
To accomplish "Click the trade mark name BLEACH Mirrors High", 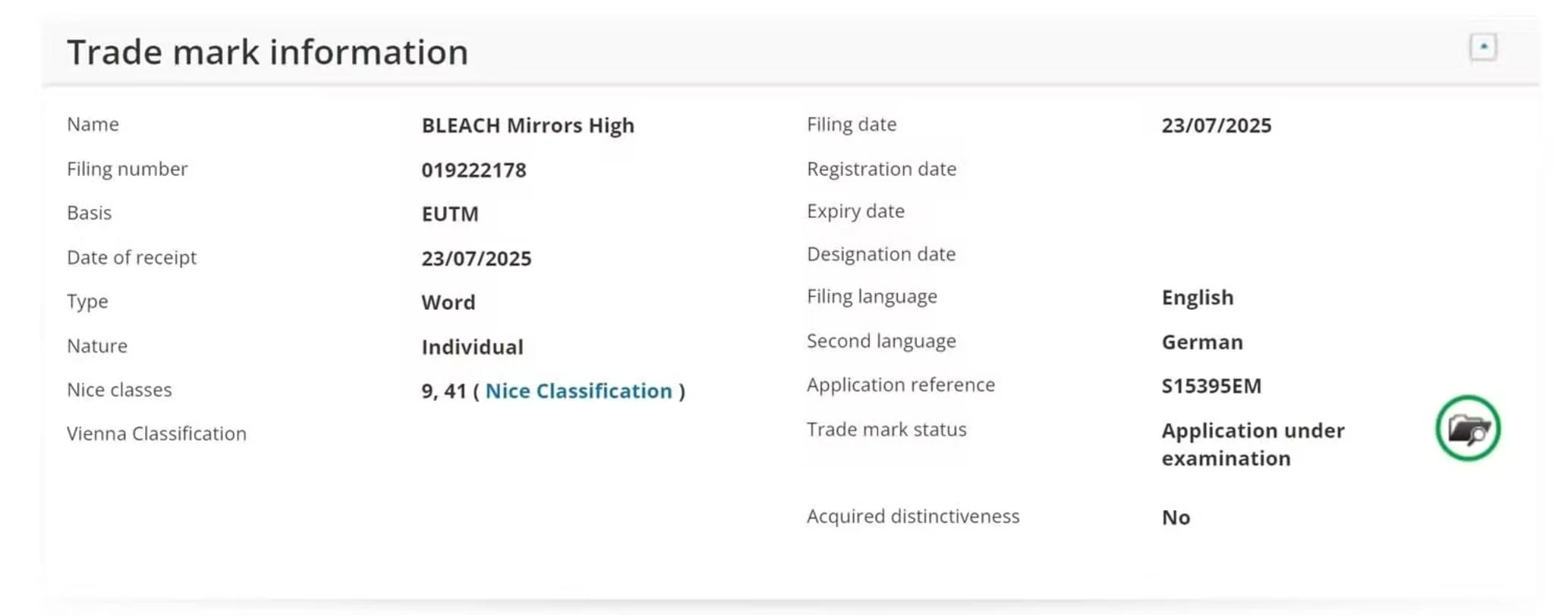I will 527,125.
